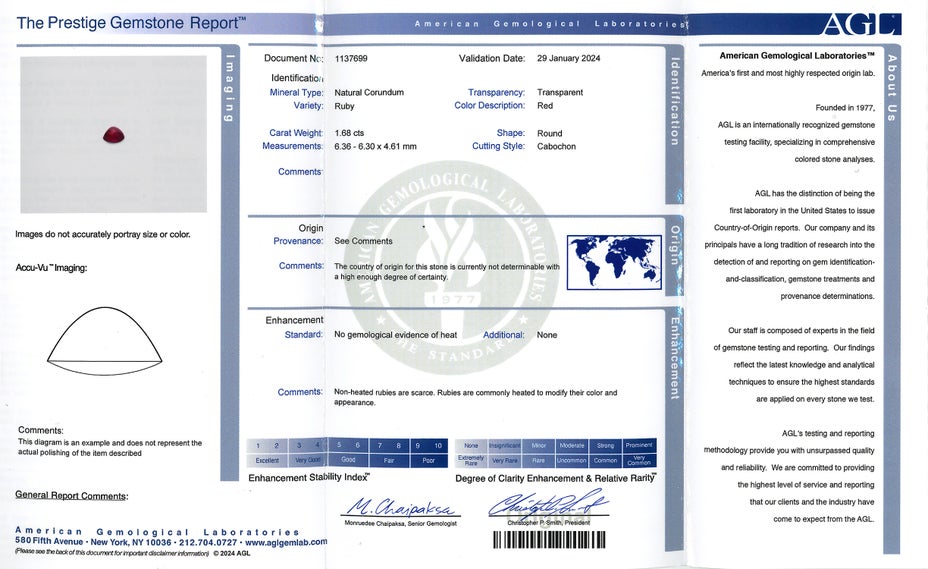Click the vertical 'Identification' section tab
Screen dimensions: 928x569
(675, 102)
